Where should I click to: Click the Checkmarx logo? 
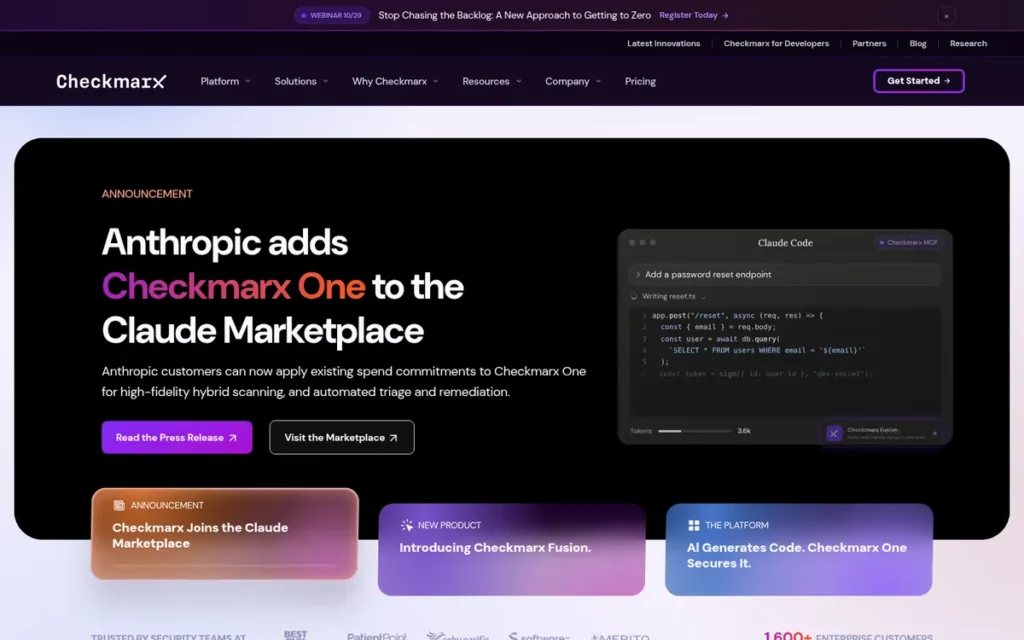[111, 81]
